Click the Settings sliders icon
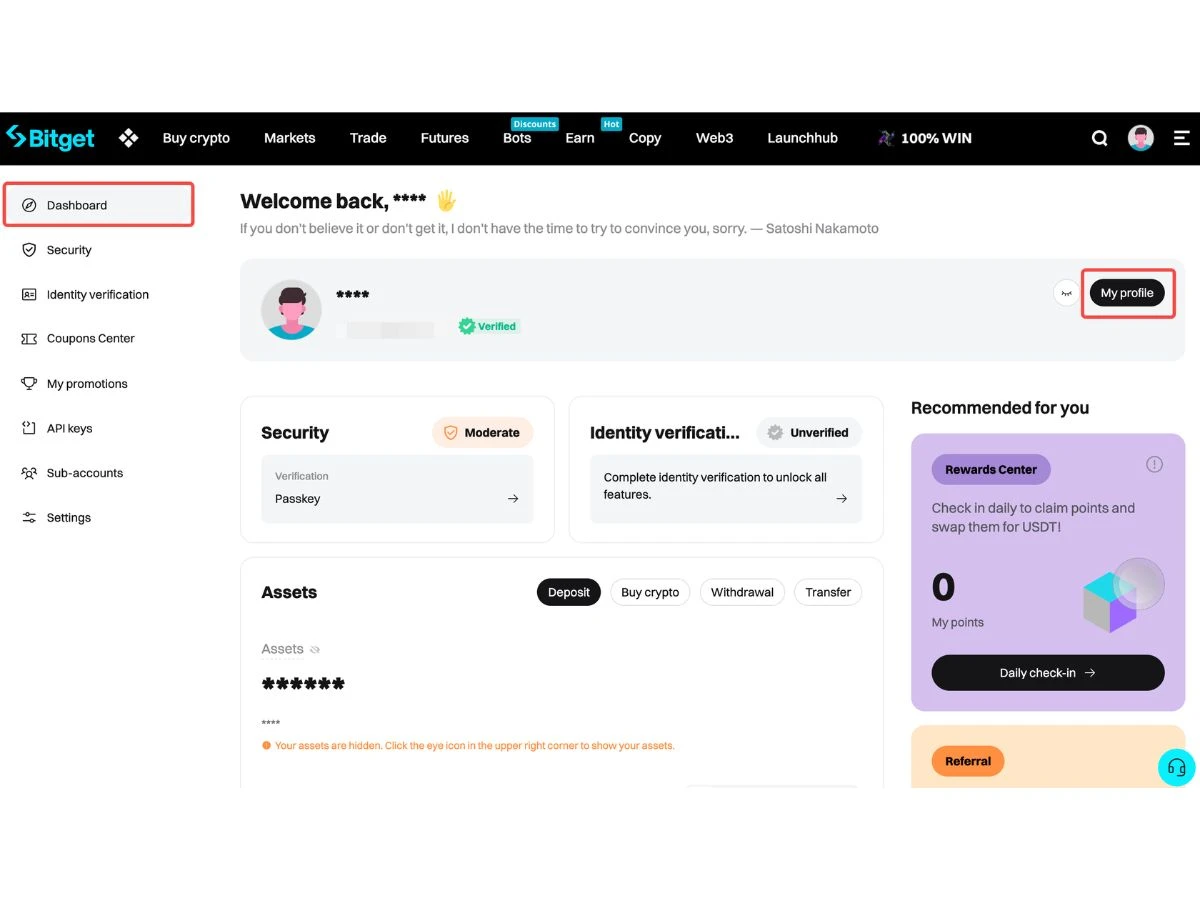 [x=29, y=517]
